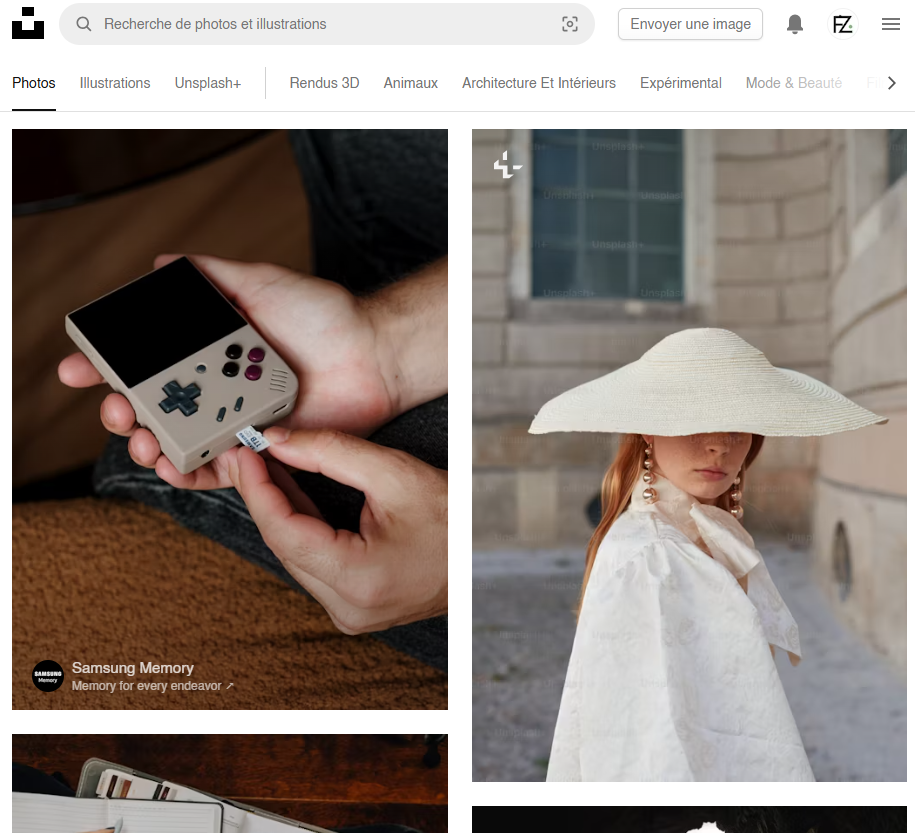Select the Photos tab
Screen dimensions: 915x833
click(x=34, y=83)
